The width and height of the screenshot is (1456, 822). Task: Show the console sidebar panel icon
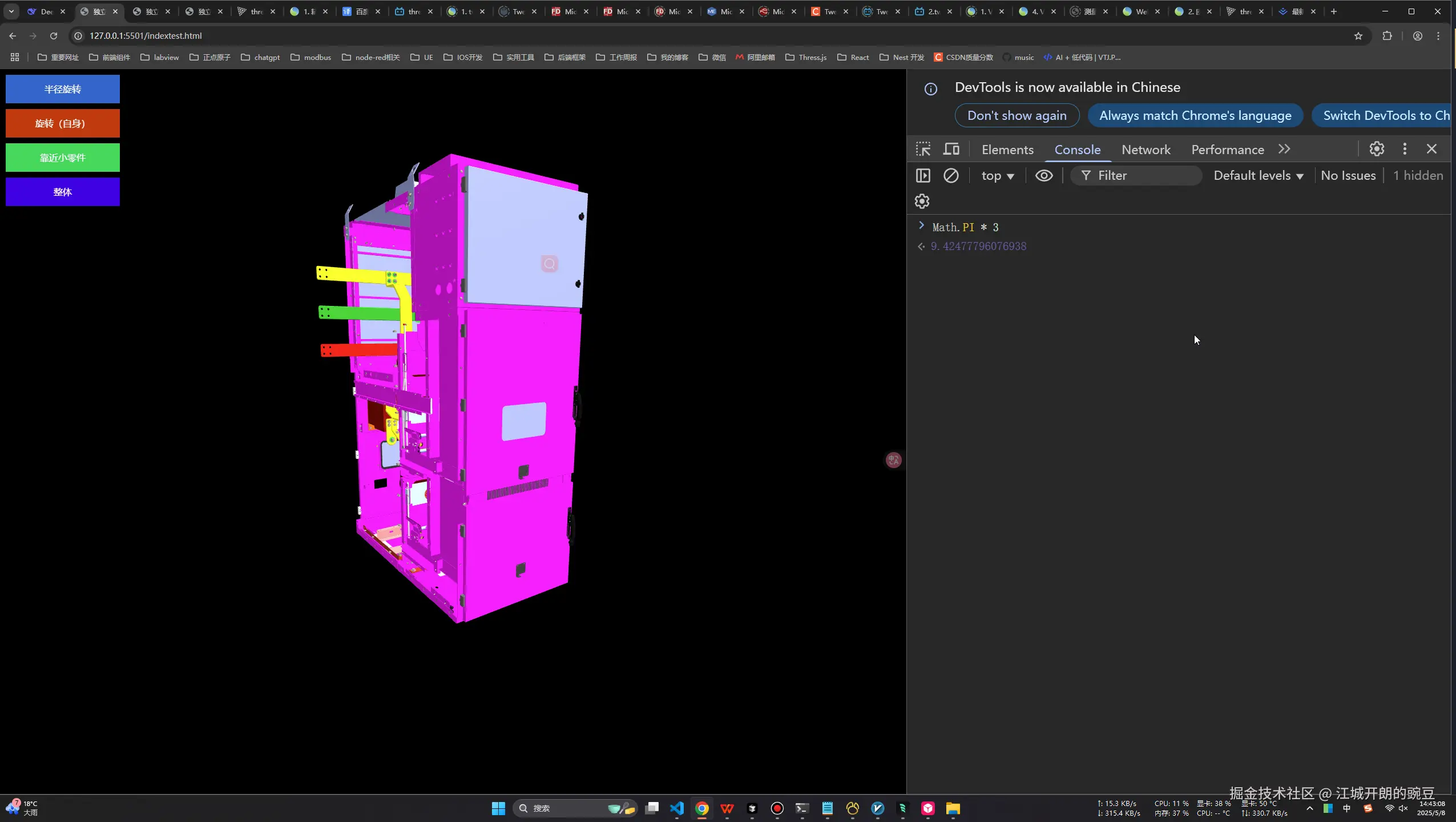click(923, 175)
